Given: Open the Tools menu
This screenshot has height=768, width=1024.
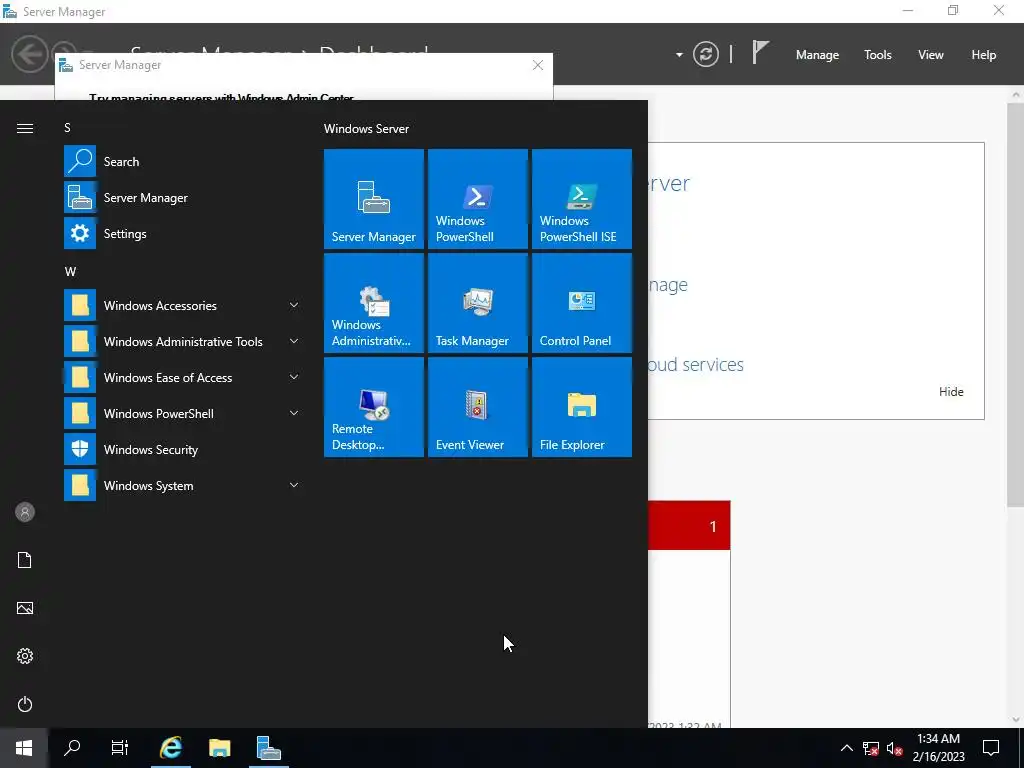Looking at the screenshot, I should pyautogui.click(x=878, y=55).
